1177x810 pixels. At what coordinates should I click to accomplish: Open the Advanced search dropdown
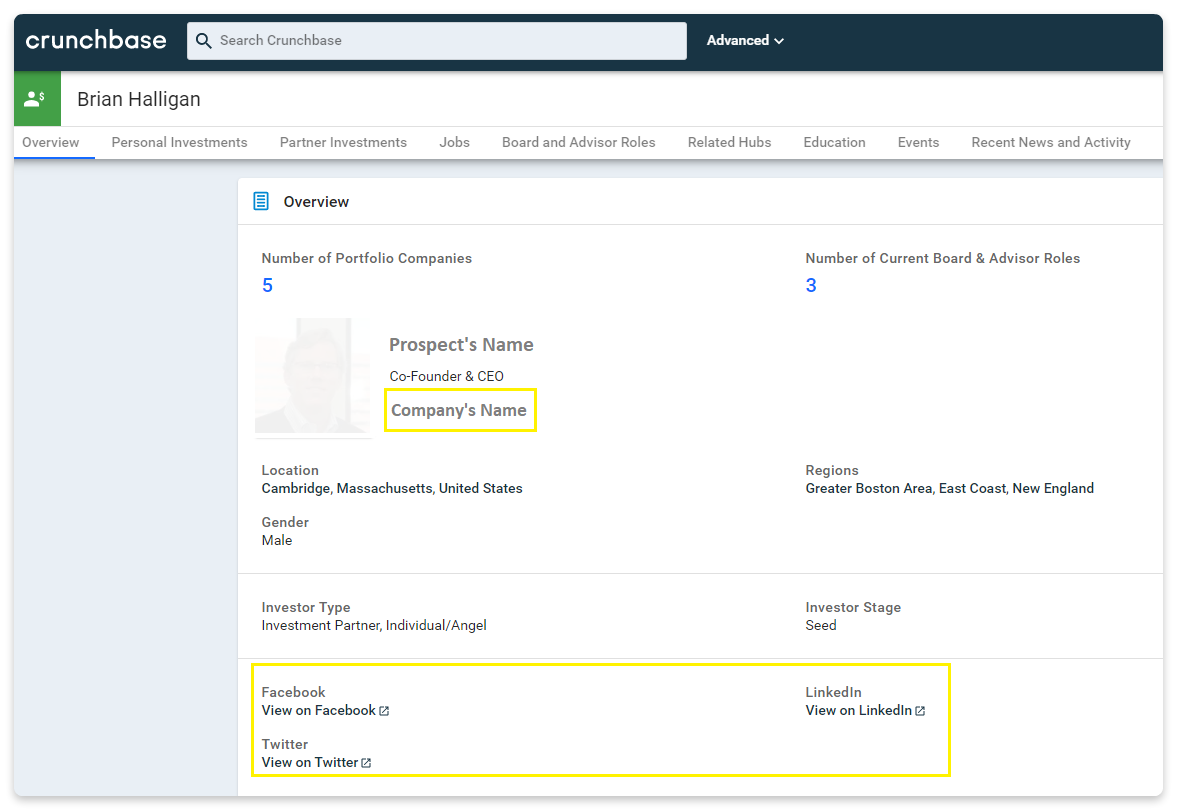click(x=745, y=41)
